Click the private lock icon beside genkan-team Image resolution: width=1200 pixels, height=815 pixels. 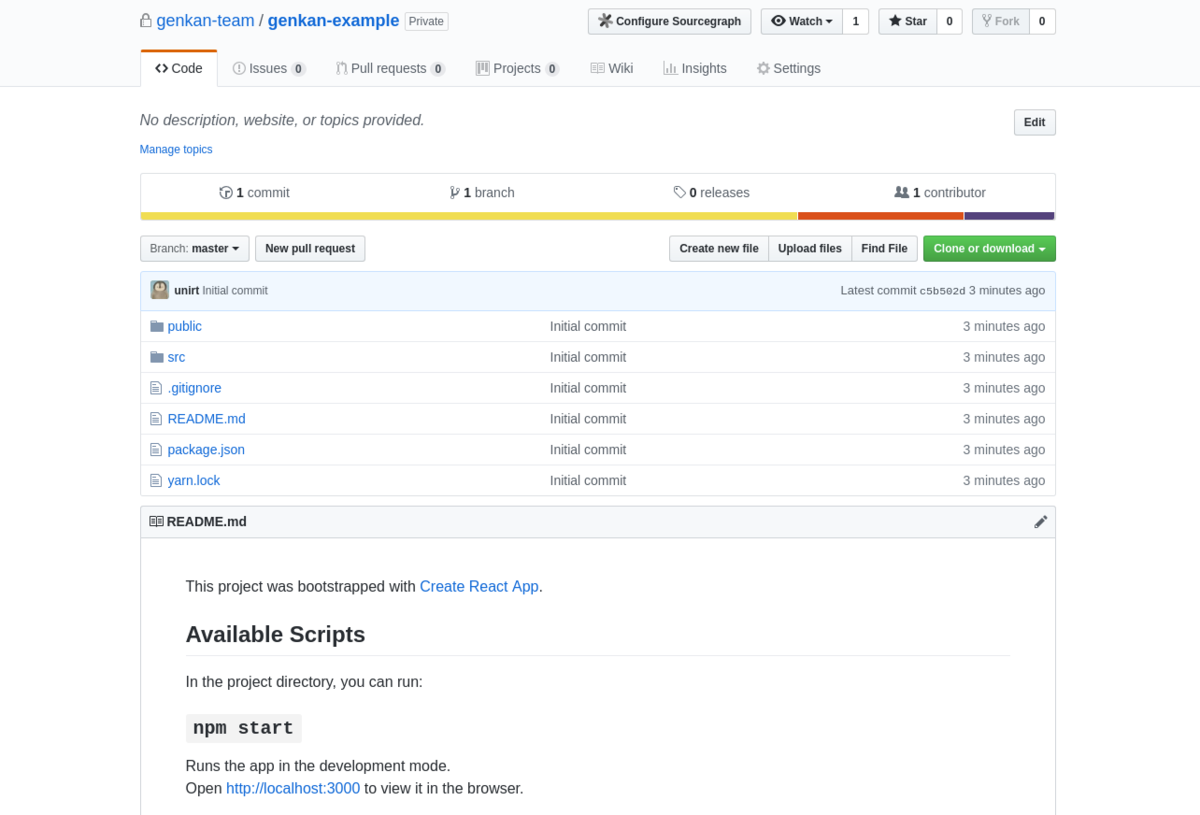pyautogui.click(x=146, y=21)
